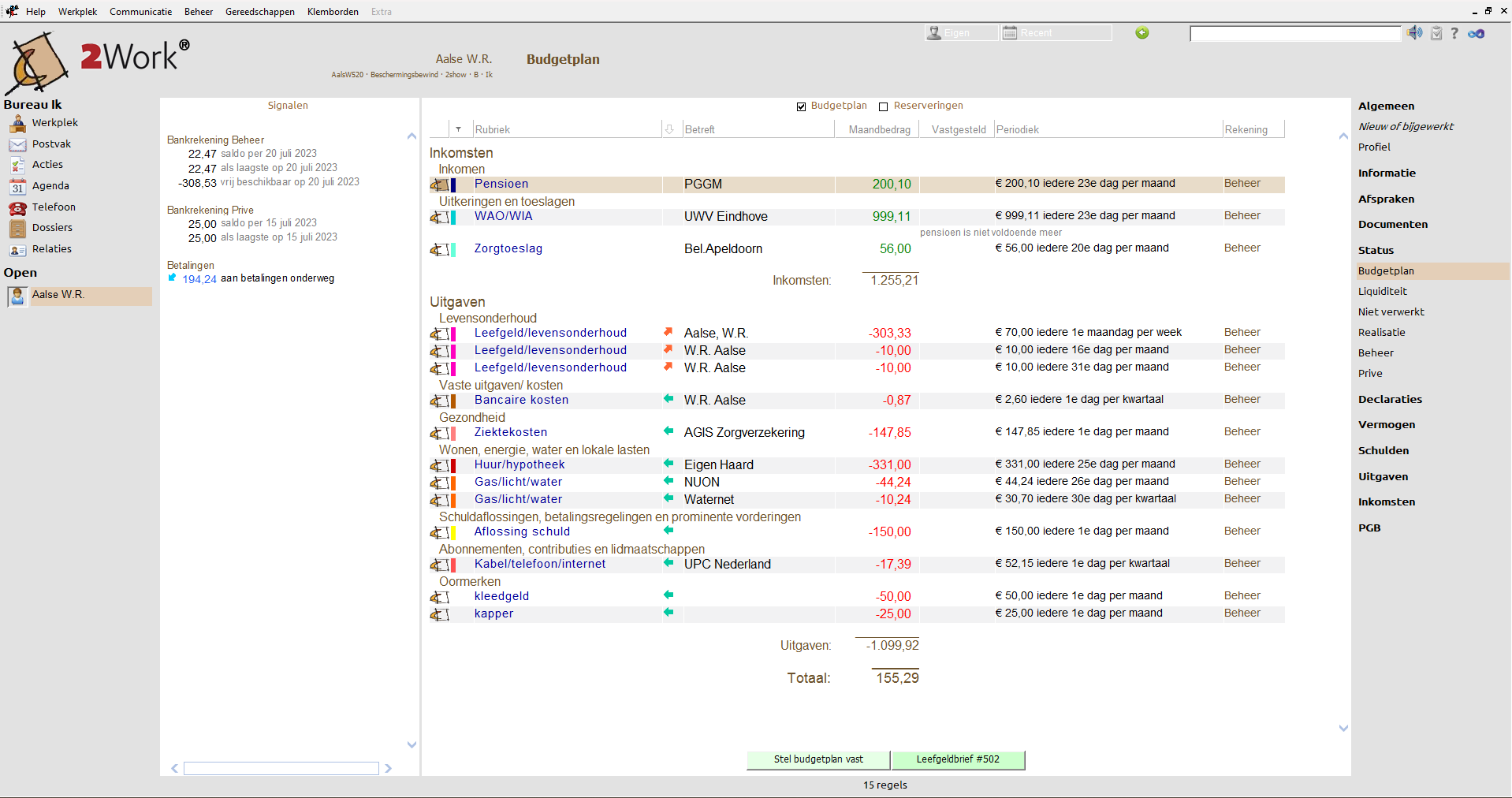This screenshot has height=798, width=1512.
Task: Click inside the search field at top right
Action: (1293, 33)
